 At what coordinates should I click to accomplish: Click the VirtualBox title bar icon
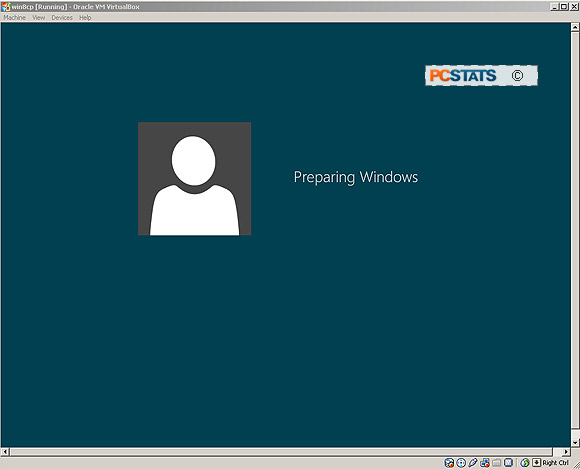pos(6,6)
